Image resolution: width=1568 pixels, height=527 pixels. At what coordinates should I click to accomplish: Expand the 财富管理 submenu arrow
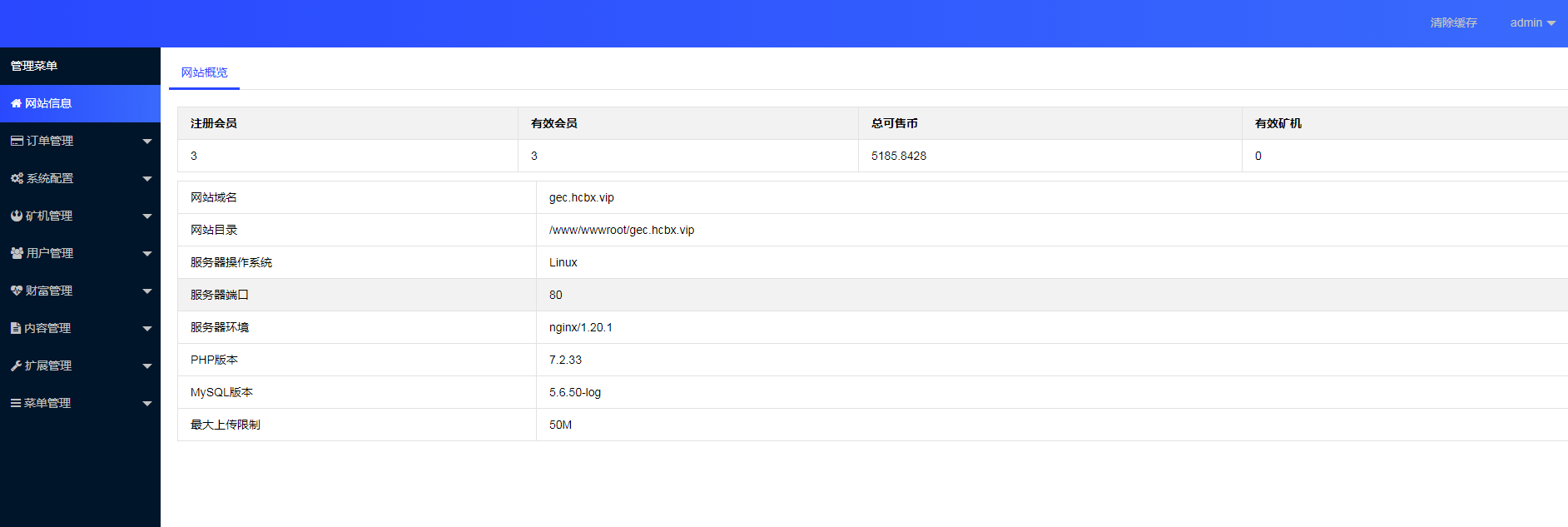click(x=147, y=291)
